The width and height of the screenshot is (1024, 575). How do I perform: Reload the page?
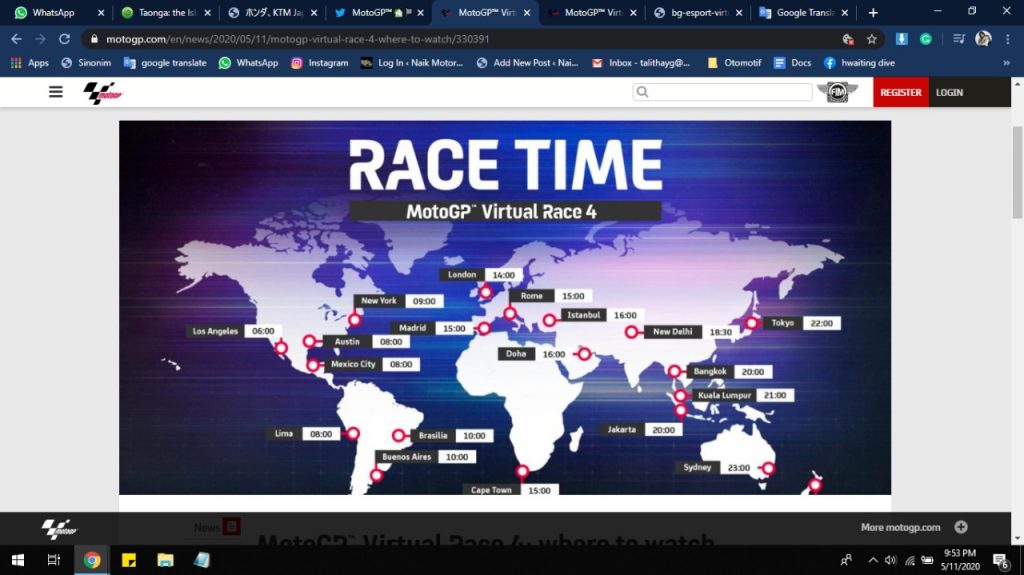[65, 39]
